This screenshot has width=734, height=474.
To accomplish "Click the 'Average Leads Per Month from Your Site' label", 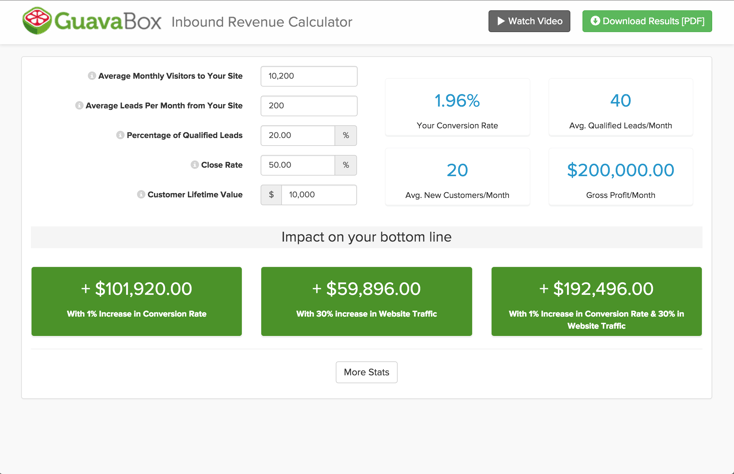I will tap(164, 106).
